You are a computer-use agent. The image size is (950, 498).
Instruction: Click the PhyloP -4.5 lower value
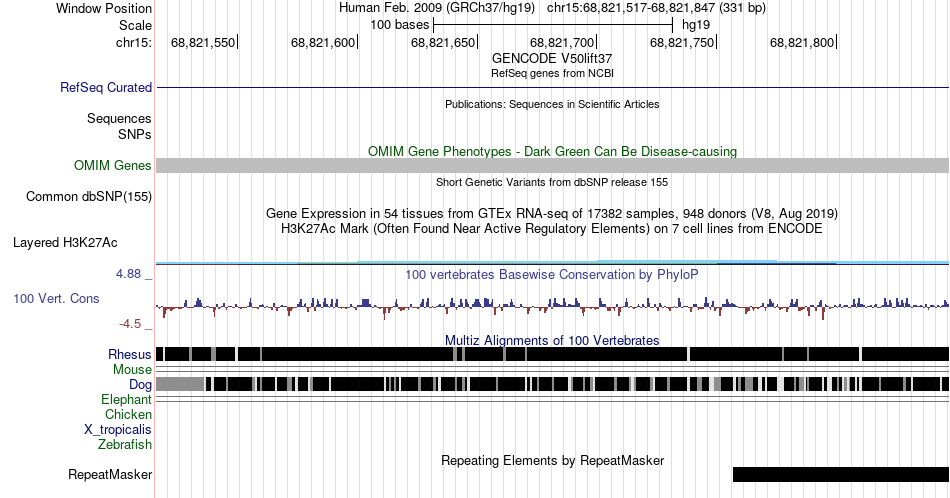tap(130, 324)
